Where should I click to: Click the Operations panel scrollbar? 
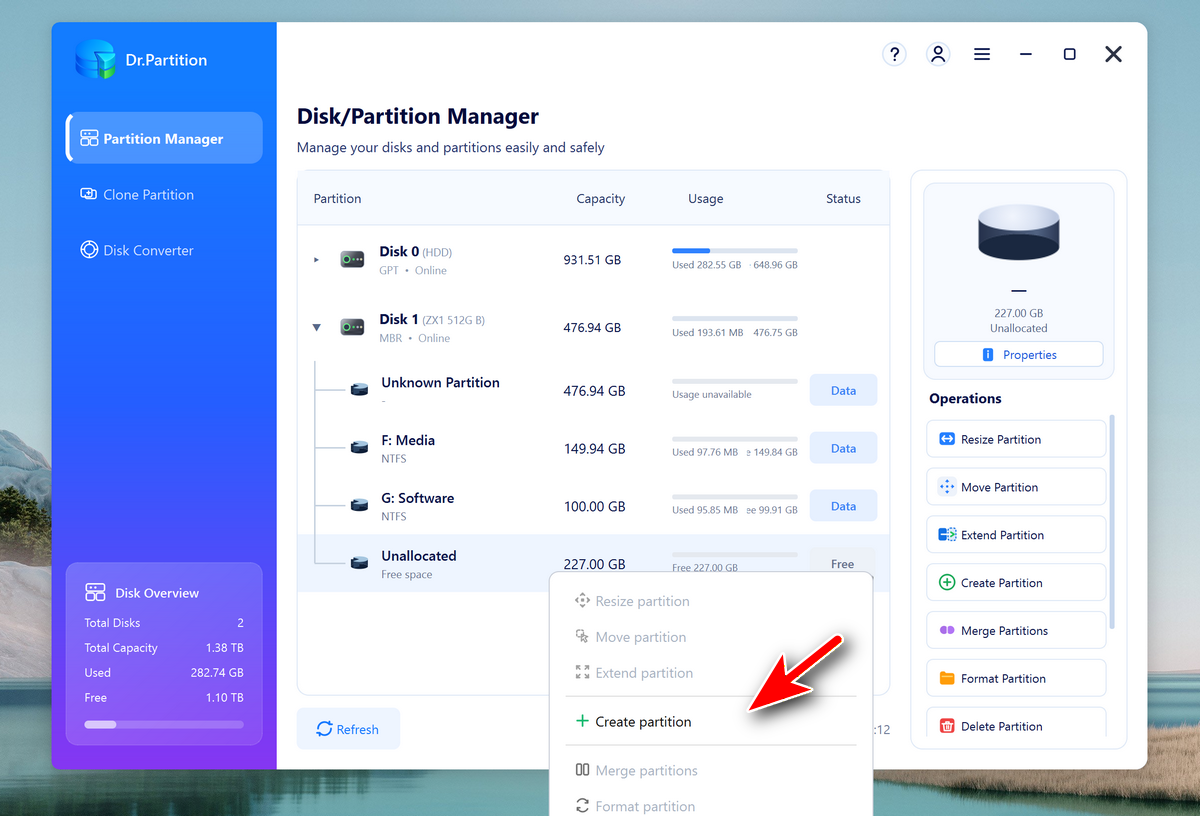tap(1112, 522)
